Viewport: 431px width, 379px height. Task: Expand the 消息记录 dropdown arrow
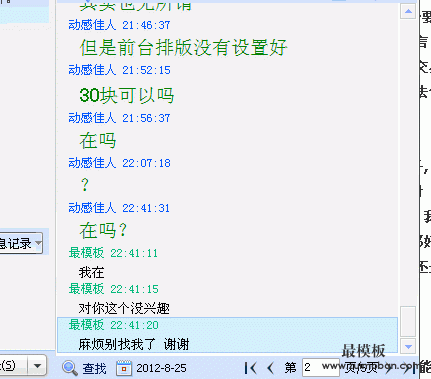click(39, 243)
